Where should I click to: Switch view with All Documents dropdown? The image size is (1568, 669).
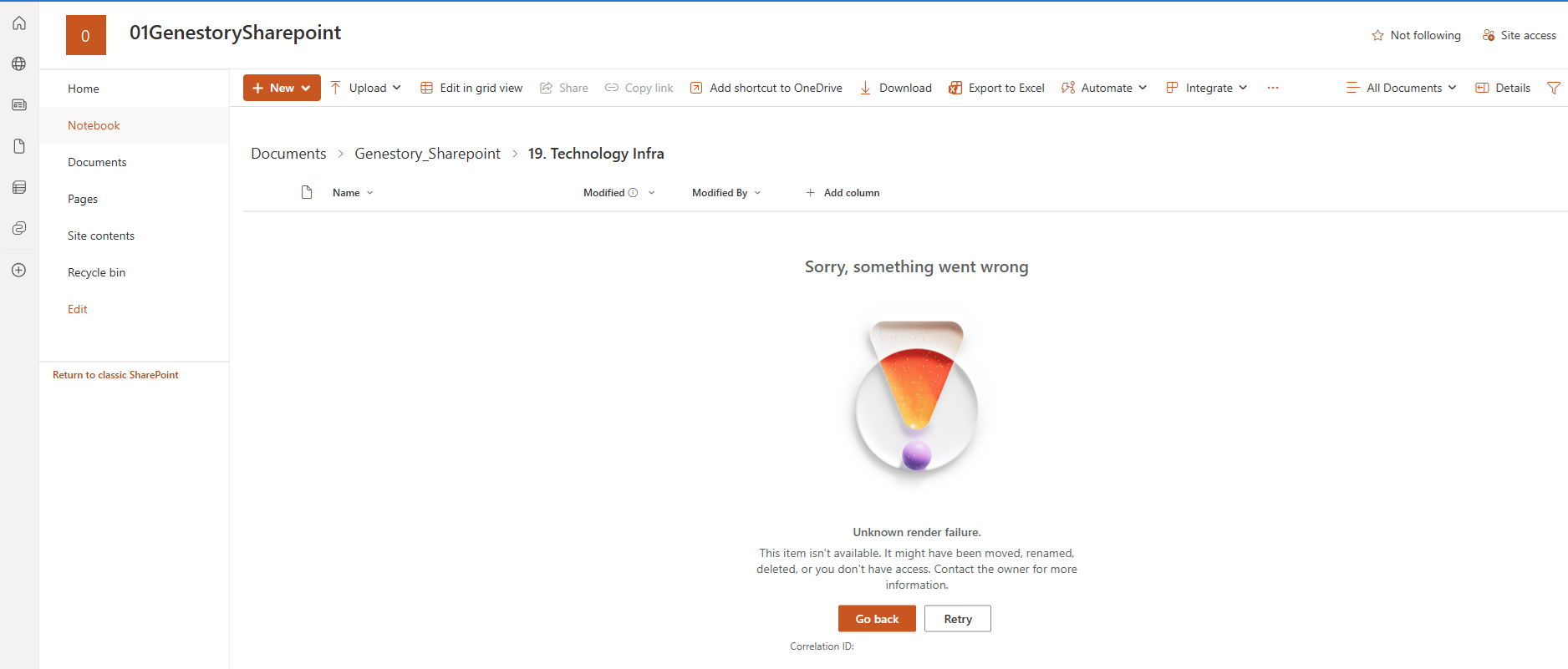(1402, 88)
